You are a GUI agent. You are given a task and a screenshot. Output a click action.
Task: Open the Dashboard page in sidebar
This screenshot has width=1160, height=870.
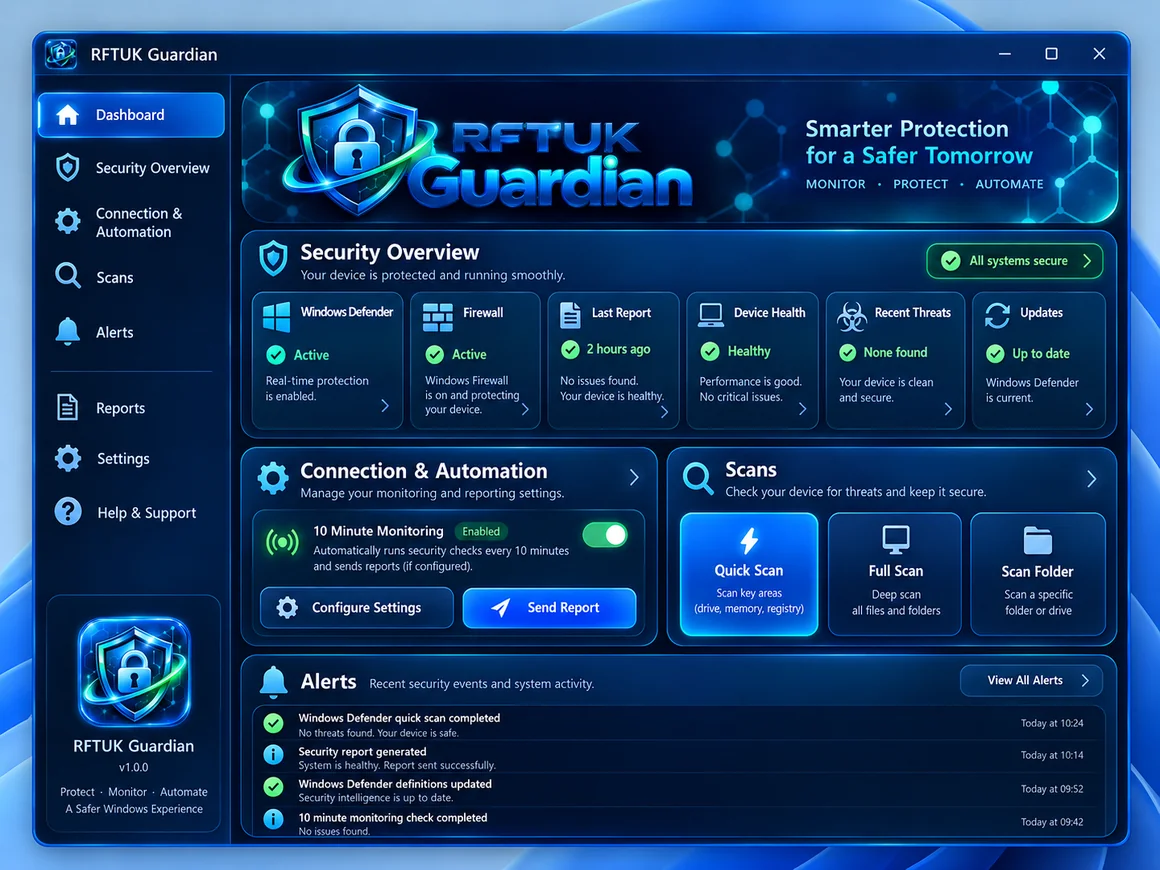pos(131,115)
